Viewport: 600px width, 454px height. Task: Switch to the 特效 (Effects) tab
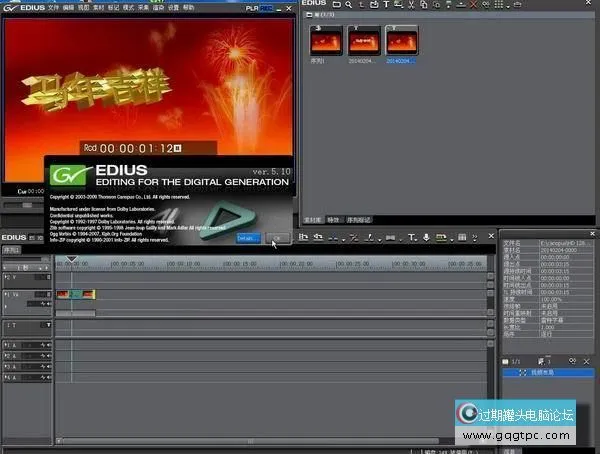(x=333, y=219)
